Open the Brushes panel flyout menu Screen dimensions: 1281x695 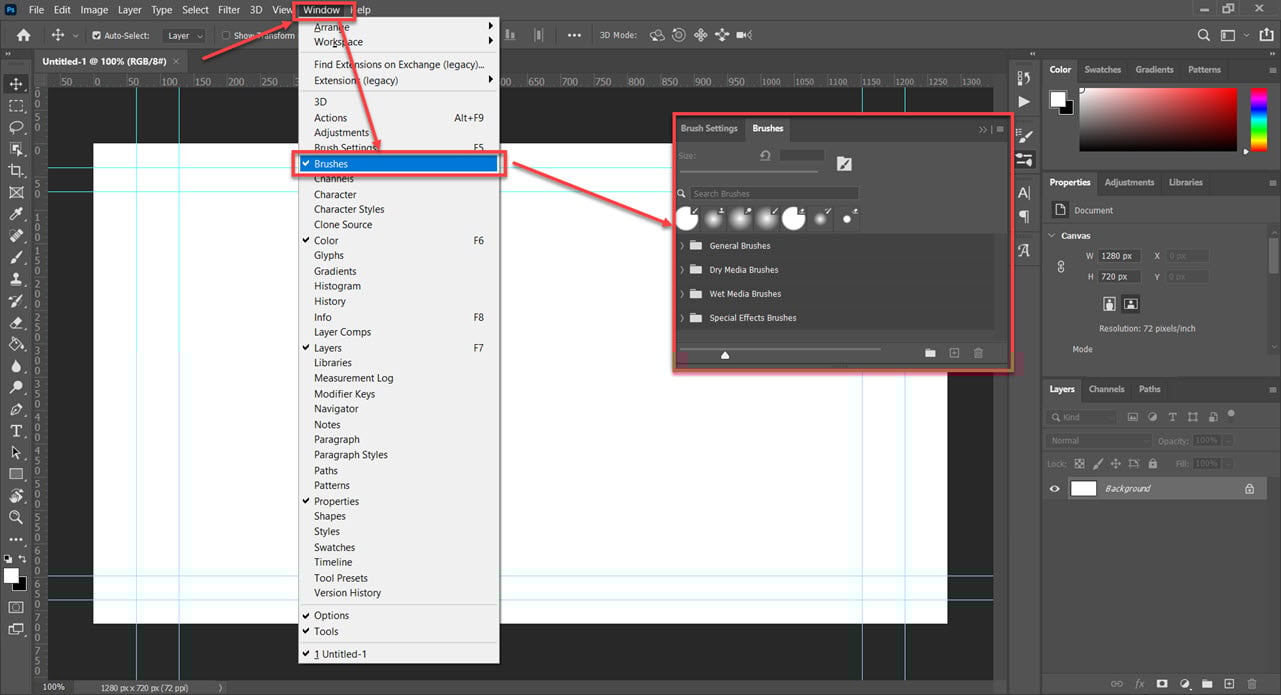point(1000,129)
